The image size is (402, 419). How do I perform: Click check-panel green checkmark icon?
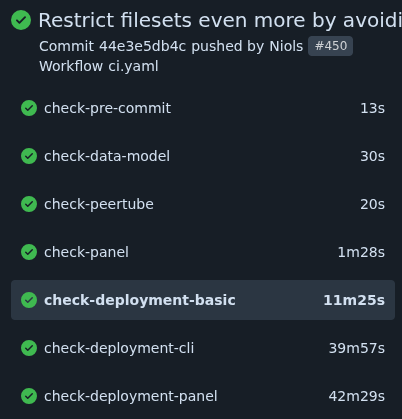(x=29, y=252)
